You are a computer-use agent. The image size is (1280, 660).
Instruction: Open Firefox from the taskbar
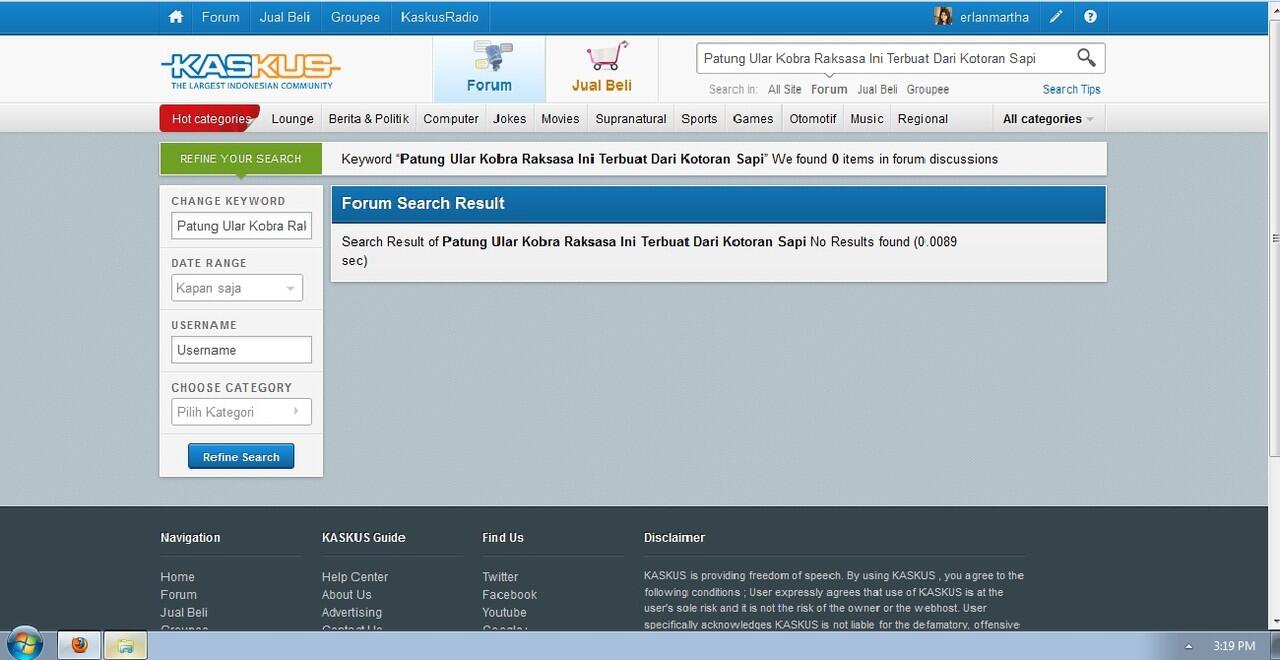79,646
